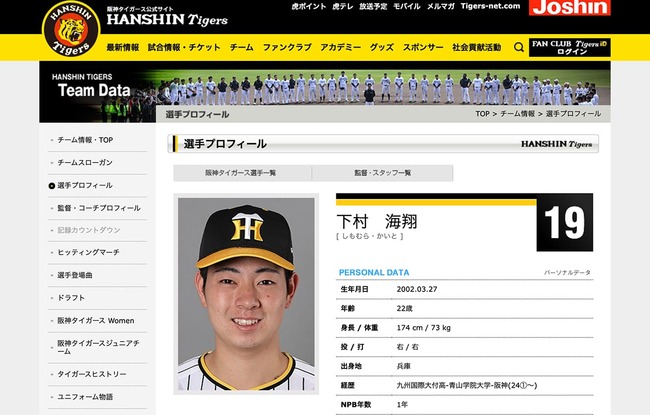Open FAN CLUB Tigers ID login
This screenshot has width=650, height=415.
[x=570, y=47]
